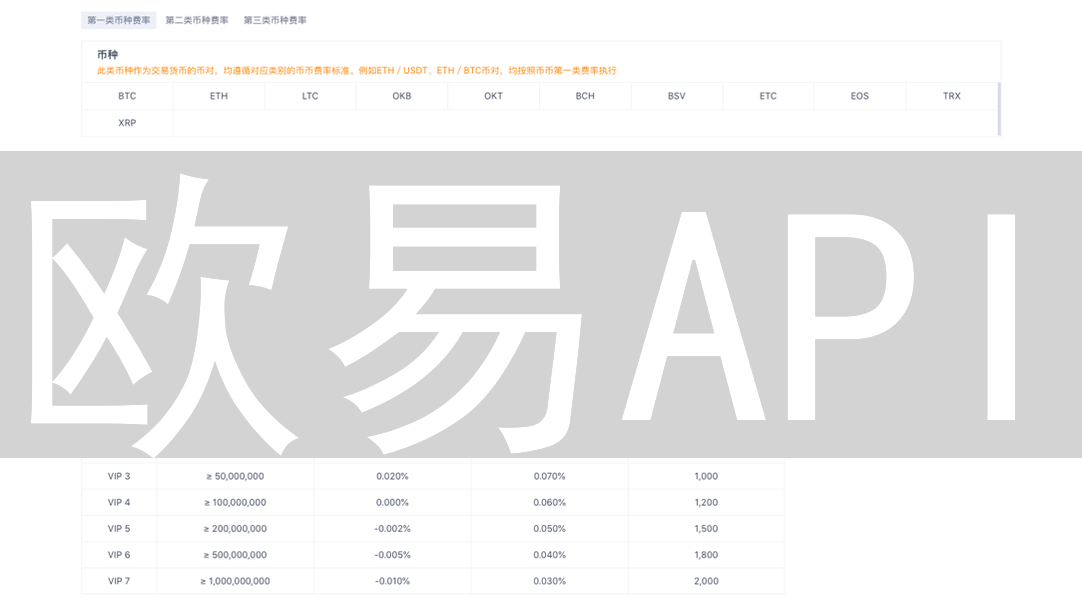Click the ≥ 100,000,000 volume cell

point(235,502)
